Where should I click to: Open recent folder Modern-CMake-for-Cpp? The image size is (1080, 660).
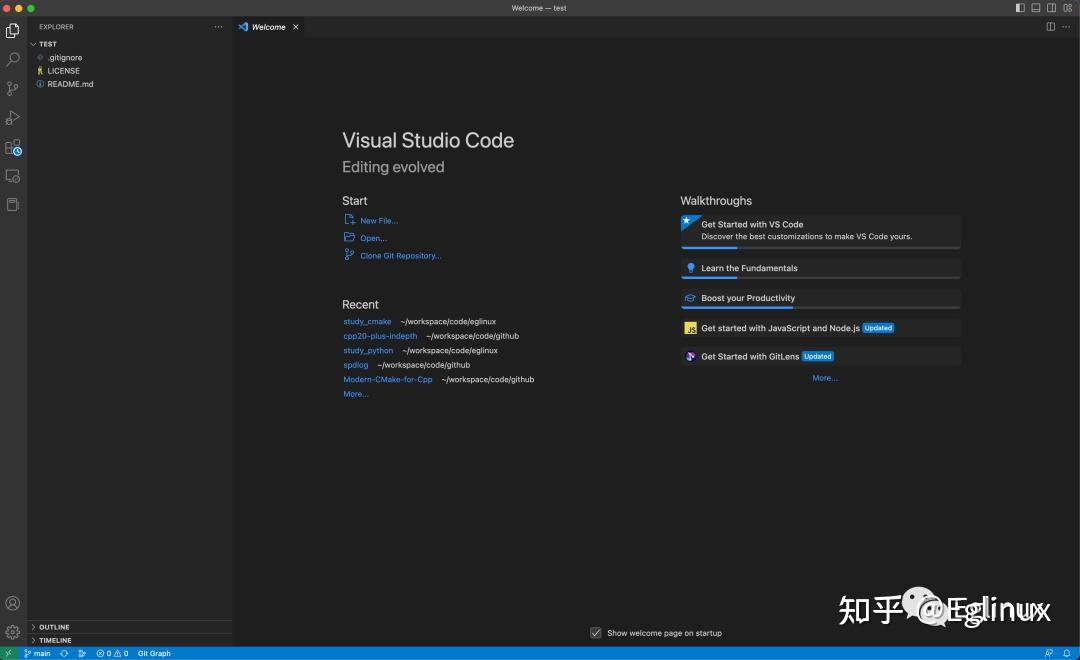tap(388, 380)
